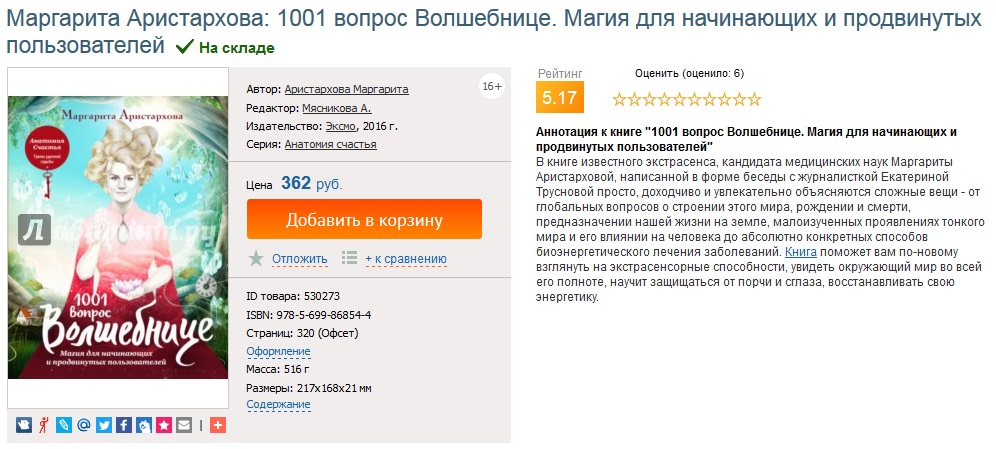Expand the Оформление details
Image resolution: width=996 pixels, height=449 pixels.
278,351
